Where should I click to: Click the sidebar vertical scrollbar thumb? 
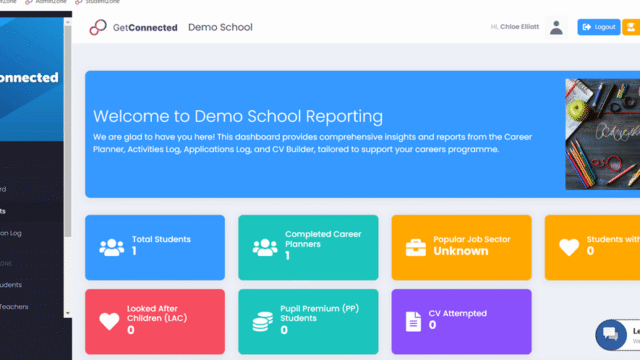tap(68, 131)
